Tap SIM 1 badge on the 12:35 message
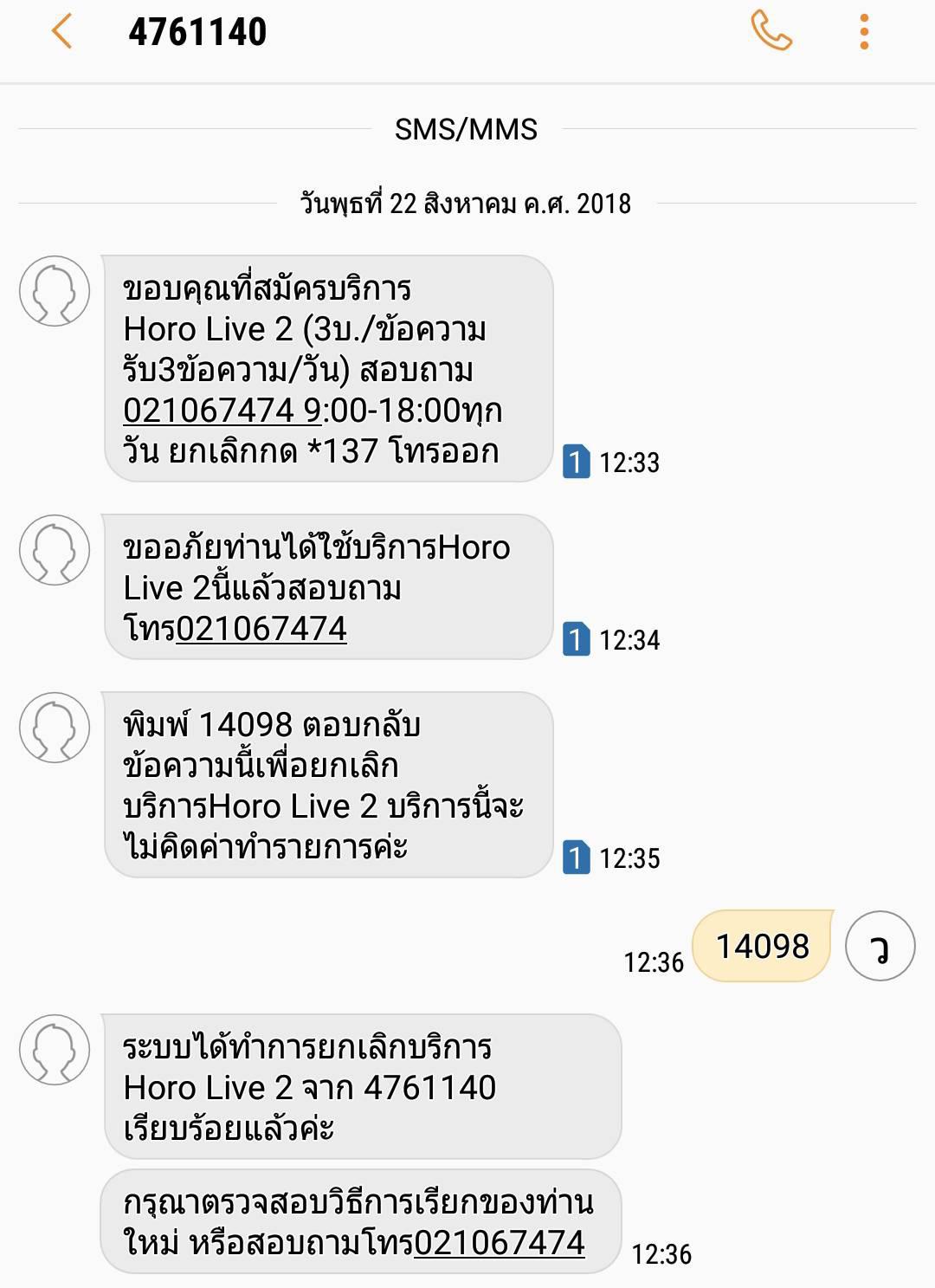 [x=576, y=858]
